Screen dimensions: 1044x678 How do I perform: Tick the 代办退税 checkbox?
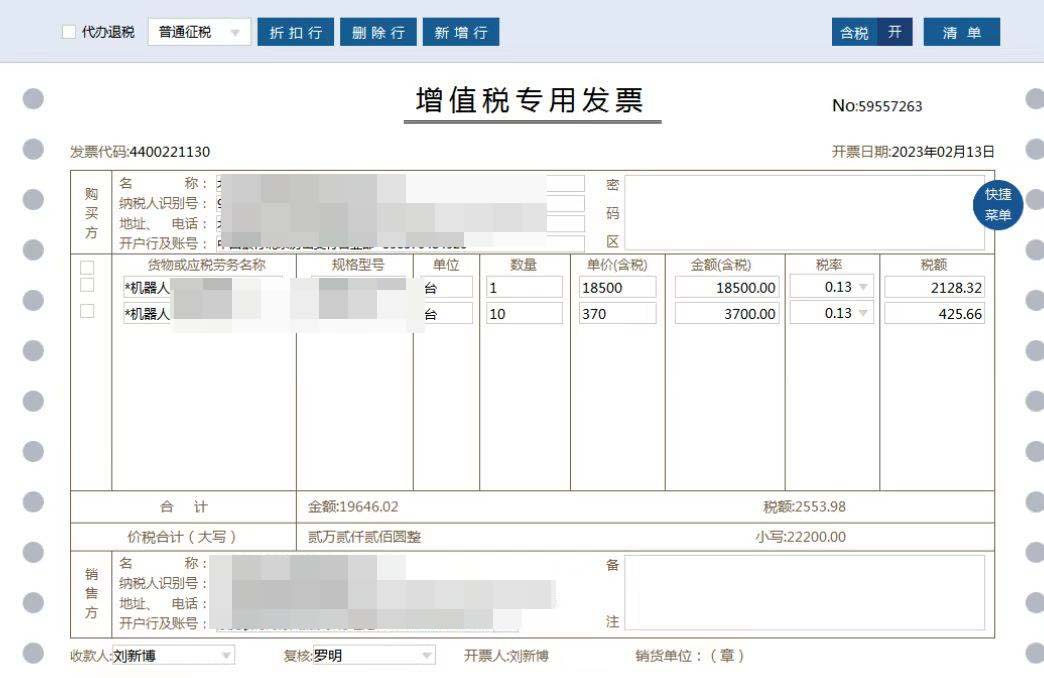(x=69, y=32)
